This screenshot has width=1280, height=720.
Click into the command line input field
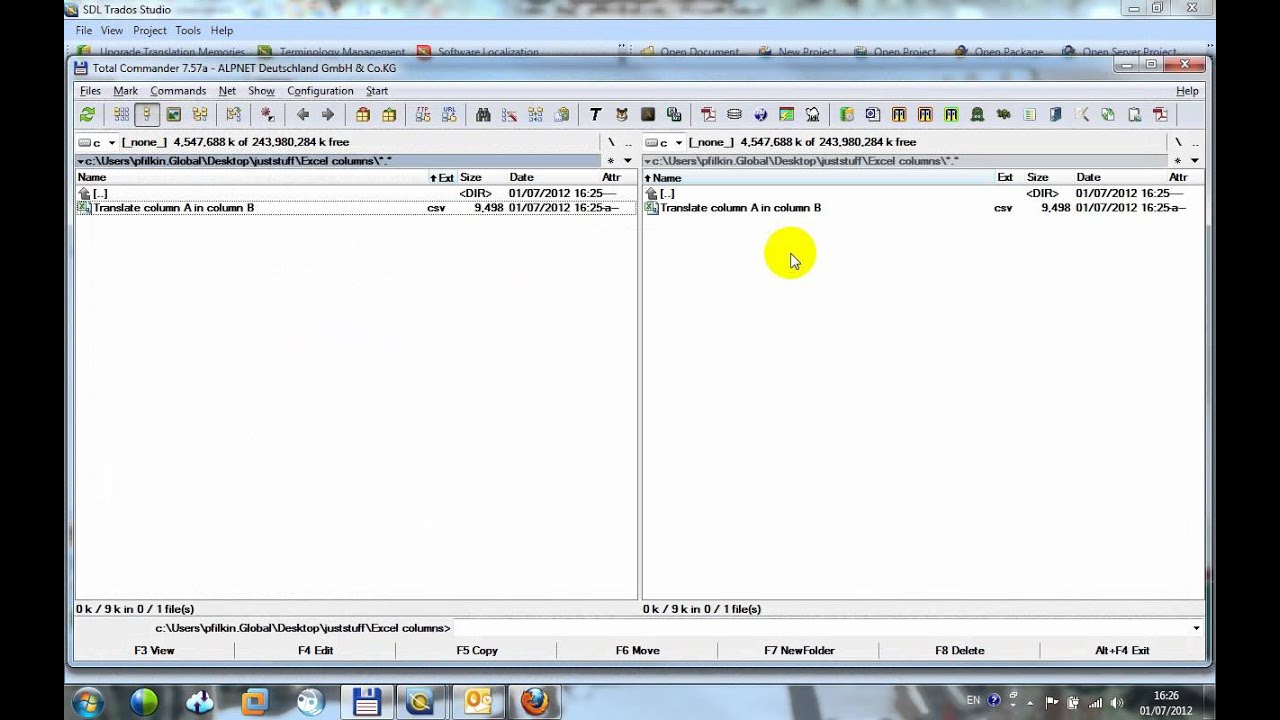[x=820, y=628]
